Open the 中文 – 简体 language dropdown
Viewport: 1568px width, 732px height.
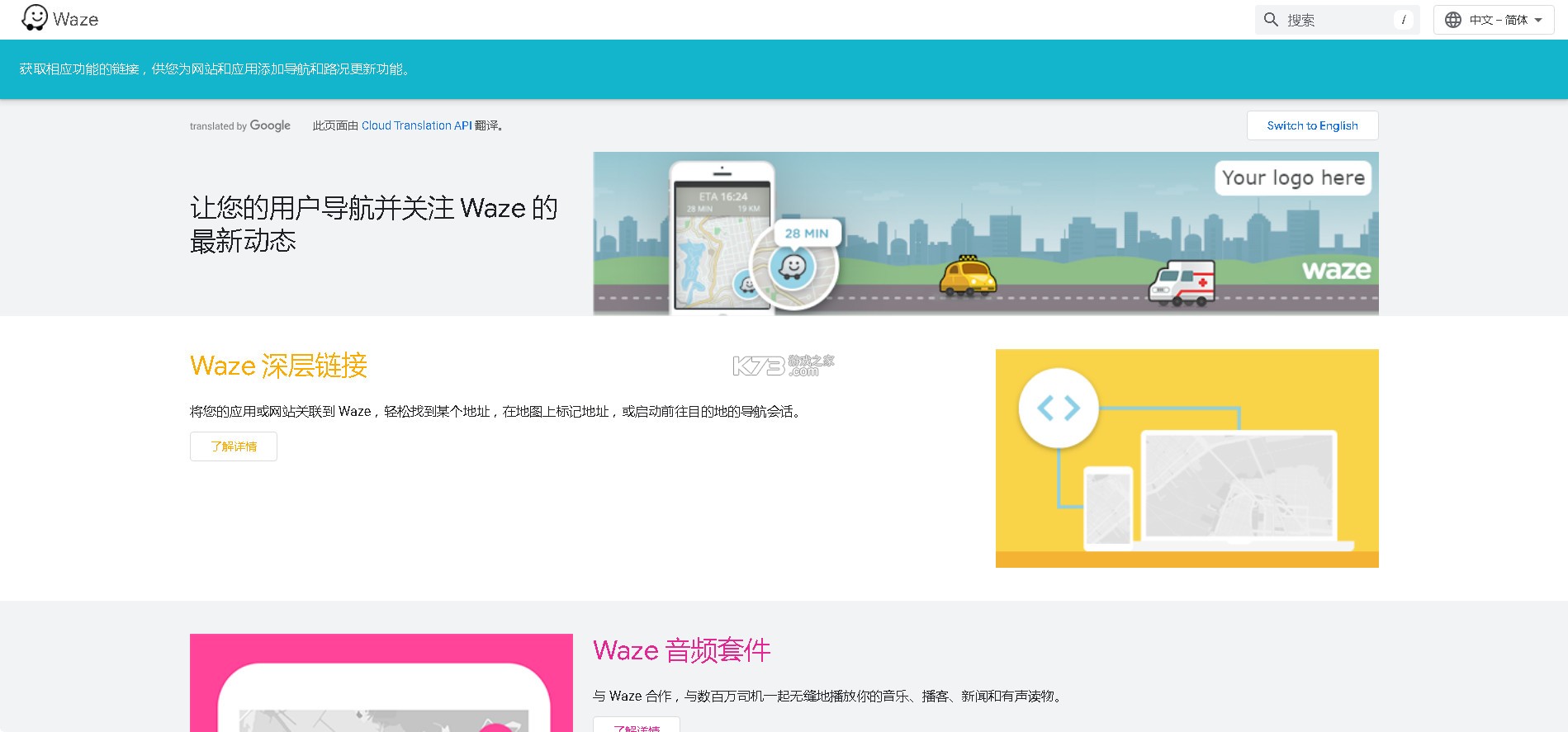click(1494, 20)
